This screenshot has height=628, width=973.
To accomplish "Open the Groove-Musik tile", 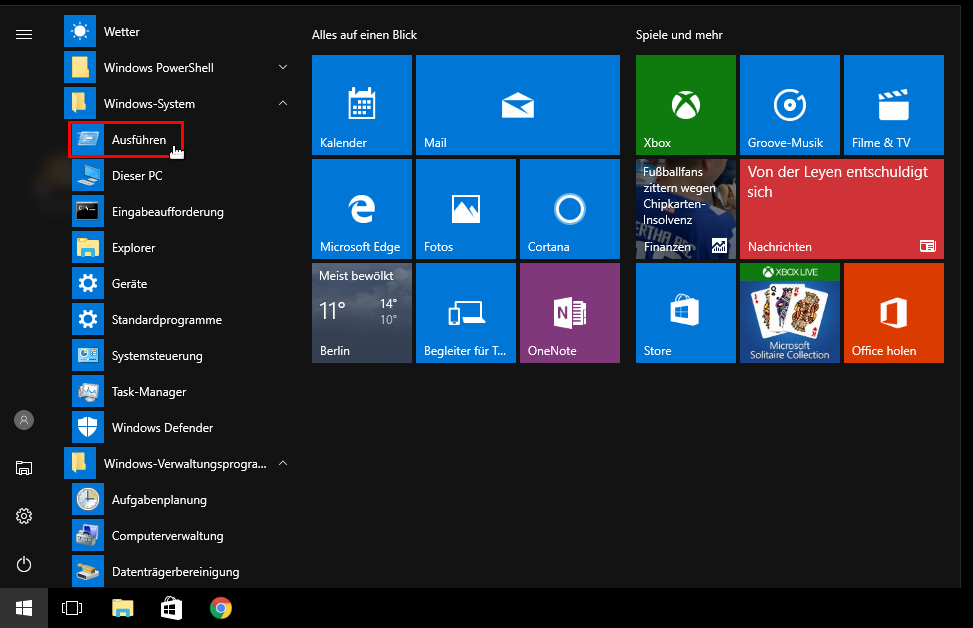I will click(x=790, y=105).
